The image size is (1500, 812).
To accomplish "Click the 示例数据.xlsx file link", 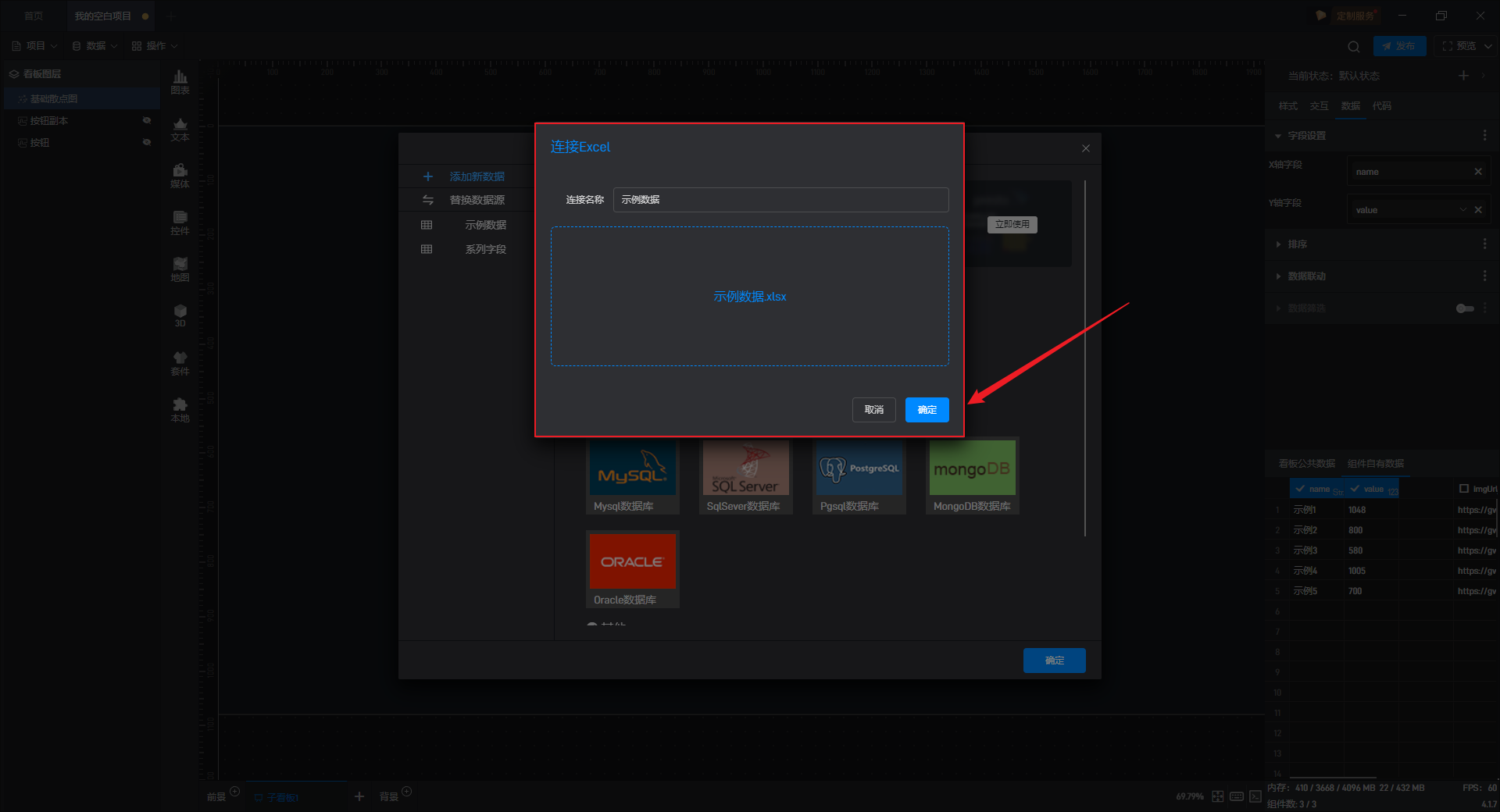I will 749,297.
